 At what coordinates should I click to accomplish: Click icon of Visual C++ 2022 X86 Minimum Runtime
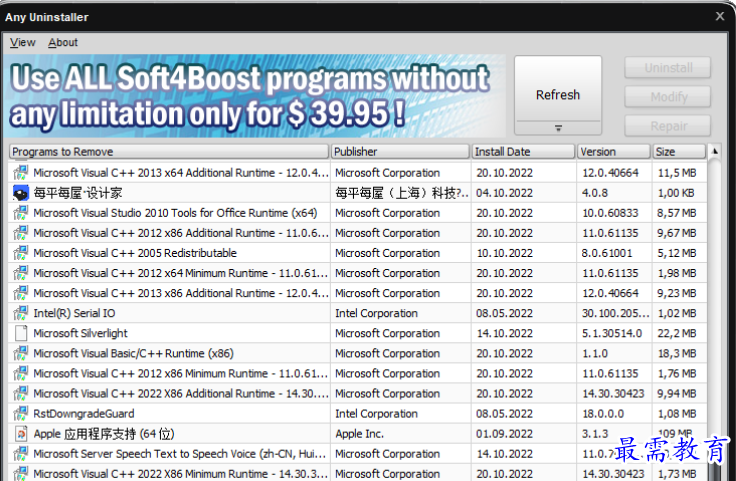point(20,473)
